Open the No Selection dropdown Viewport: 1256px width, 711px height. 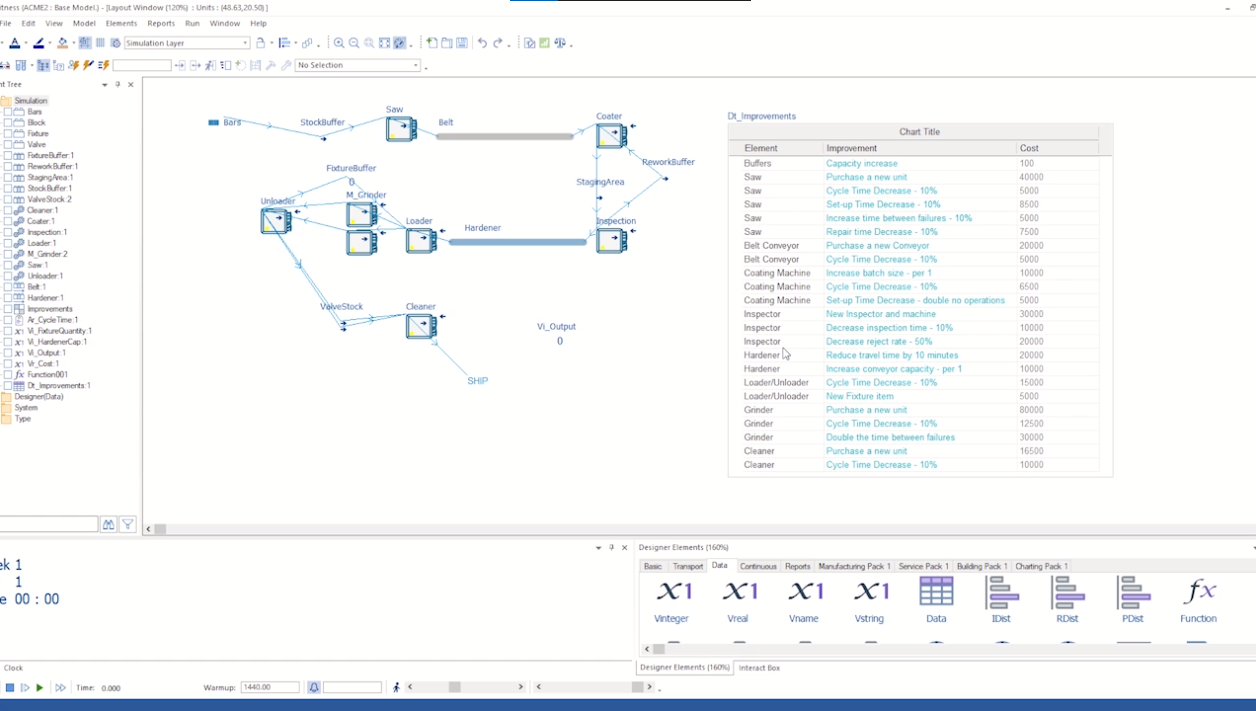point(416,65)
